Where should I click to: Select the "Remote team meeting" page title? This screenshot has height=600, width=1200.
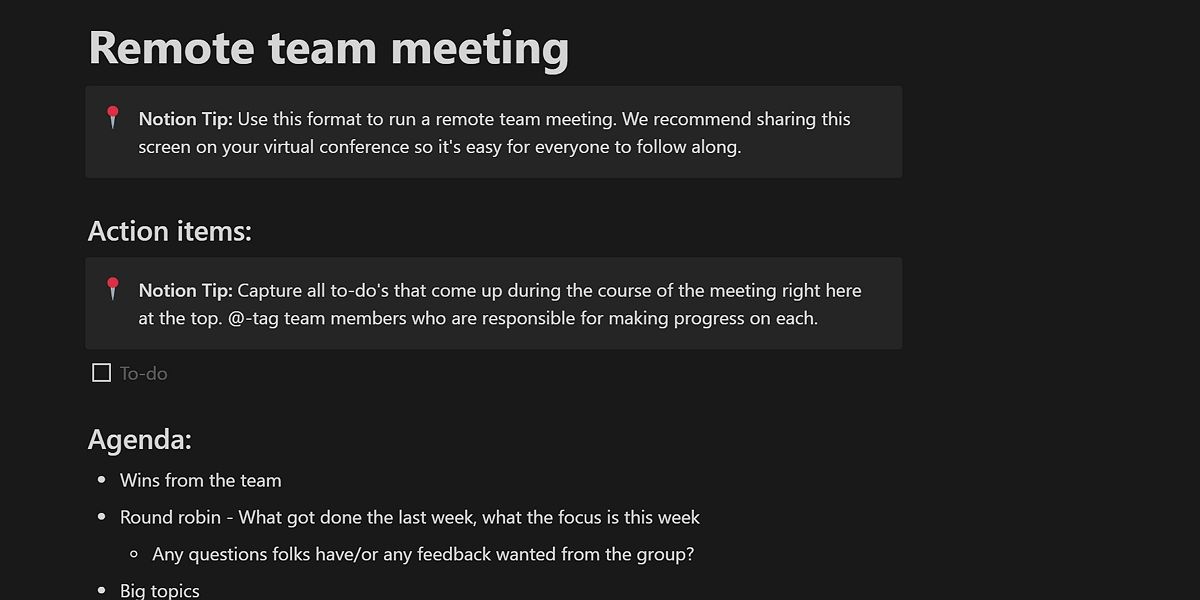[x=330, y=47]
